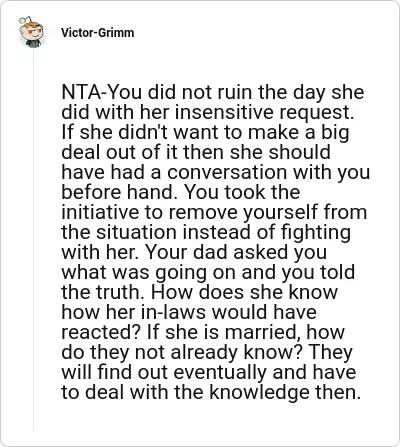Click the line "If she didn't want to make a big"
400x447 pixels.
point(205,133)
